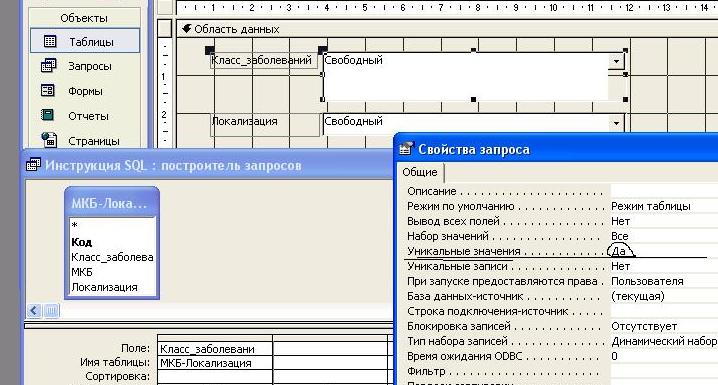
Task: Change Тип набора записей value Динамический набор
Action: tap(664, 341)
